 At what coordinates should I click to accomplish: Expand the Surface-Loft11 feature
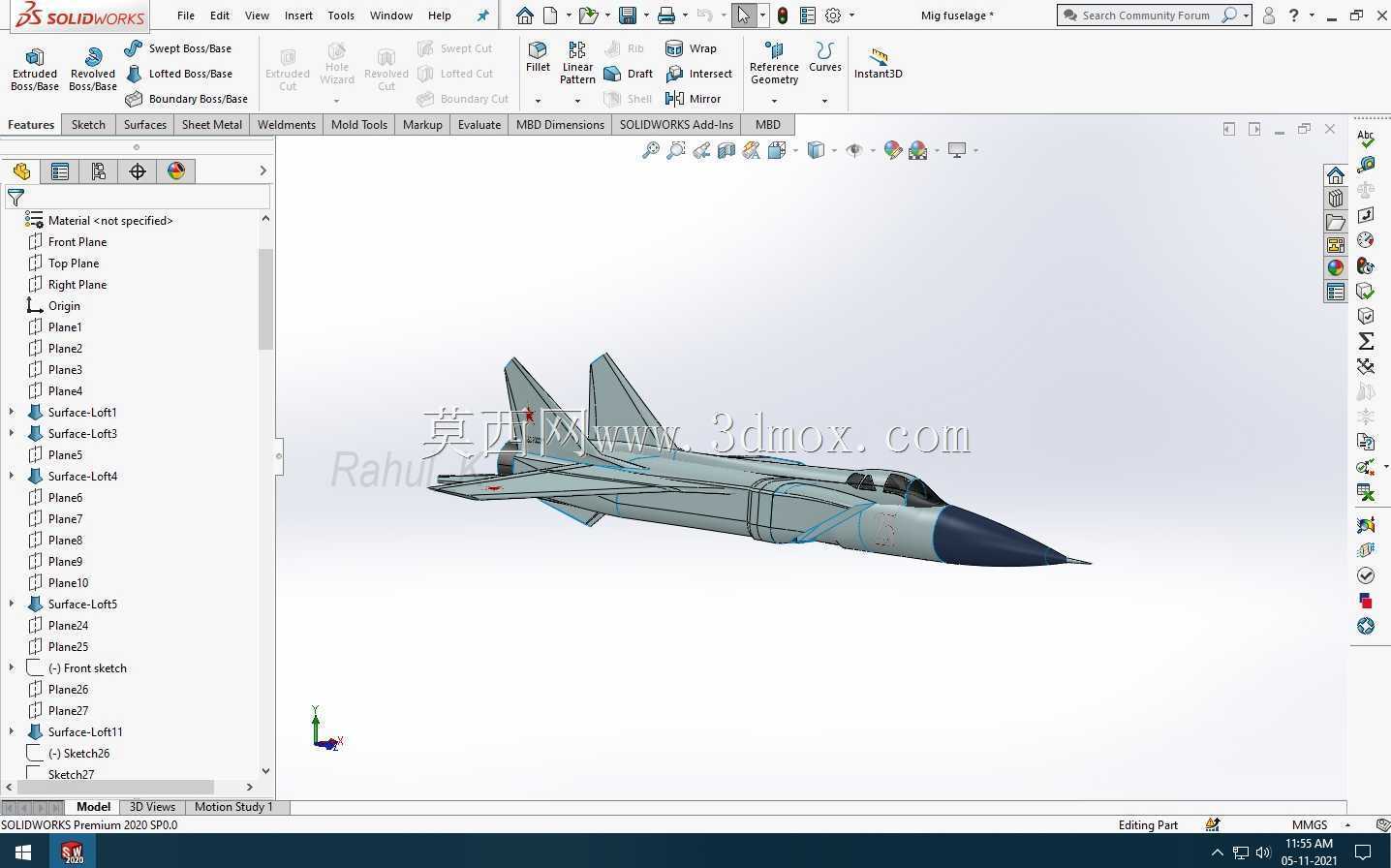(x=12, y=732)
